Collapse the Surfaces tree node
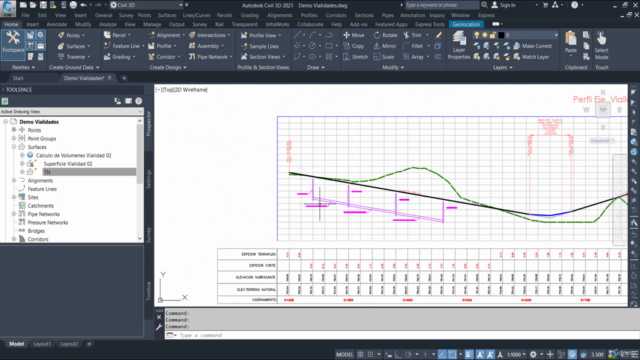 [x=14, y=147]
